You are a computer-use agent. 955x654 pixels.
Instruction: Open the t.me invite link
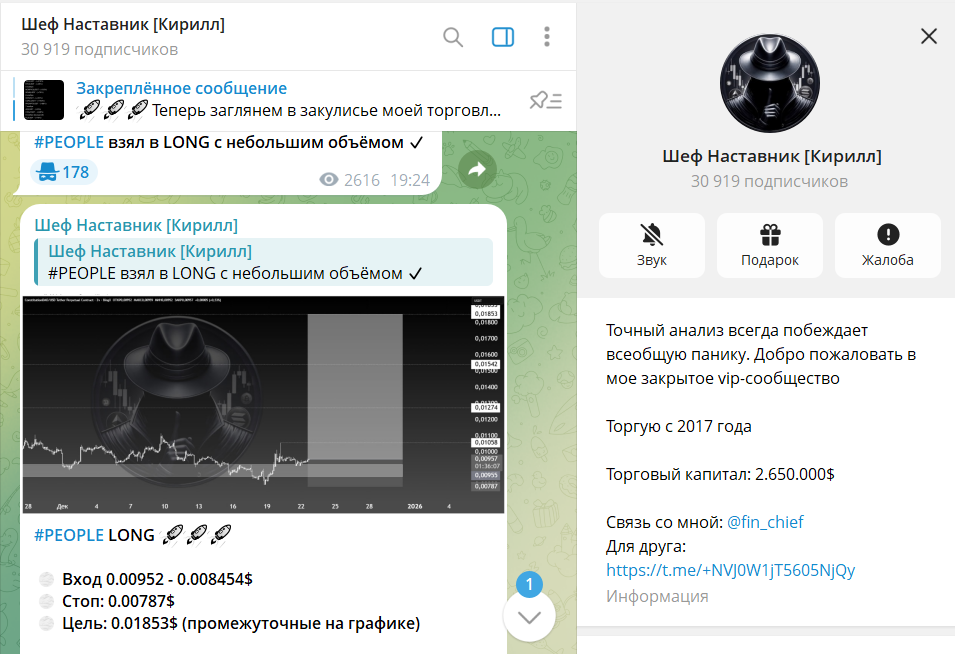coord(730,571)
